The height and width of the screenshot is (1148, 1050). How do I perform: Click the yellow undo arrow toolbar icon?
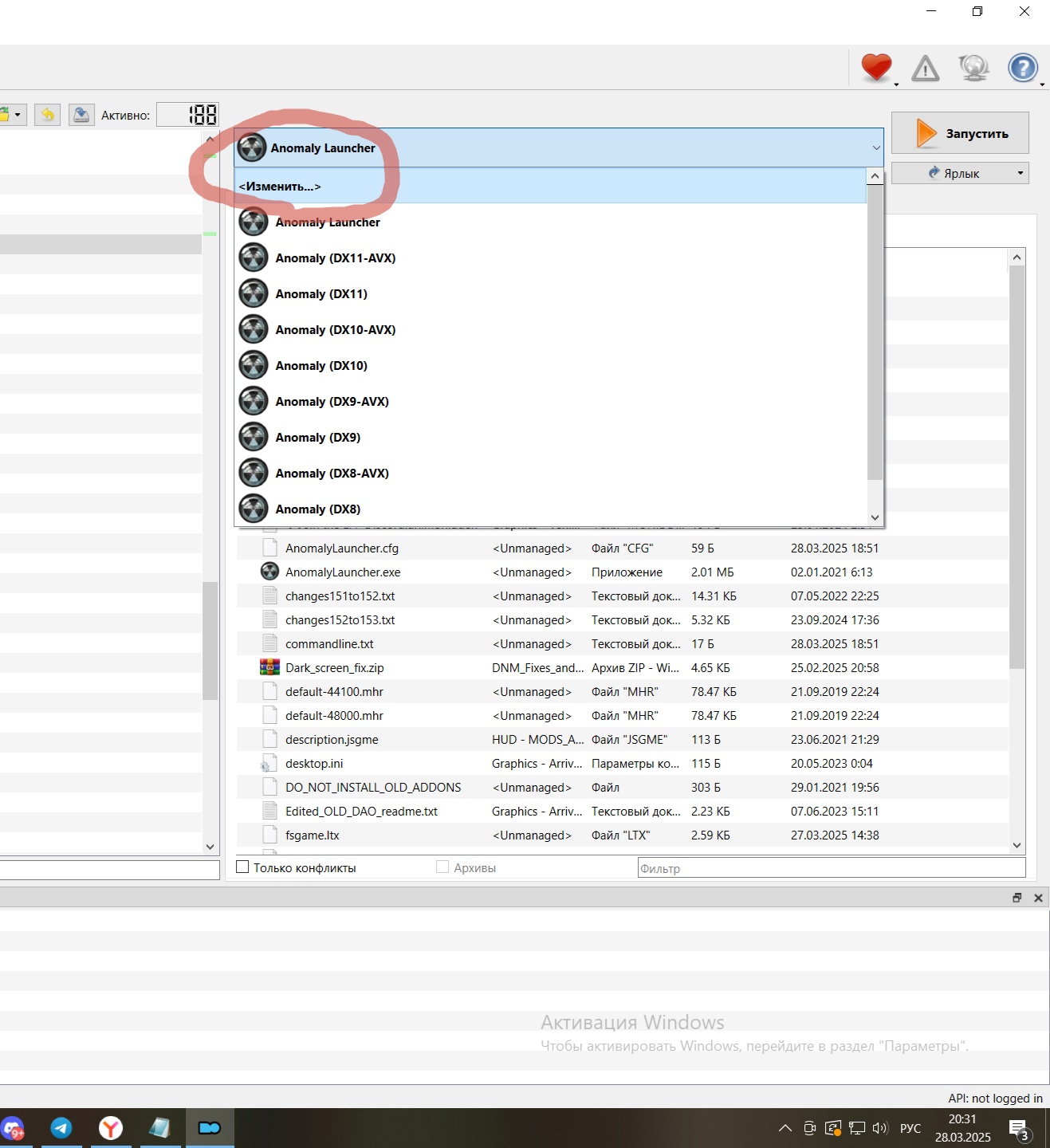coord(48,115)
